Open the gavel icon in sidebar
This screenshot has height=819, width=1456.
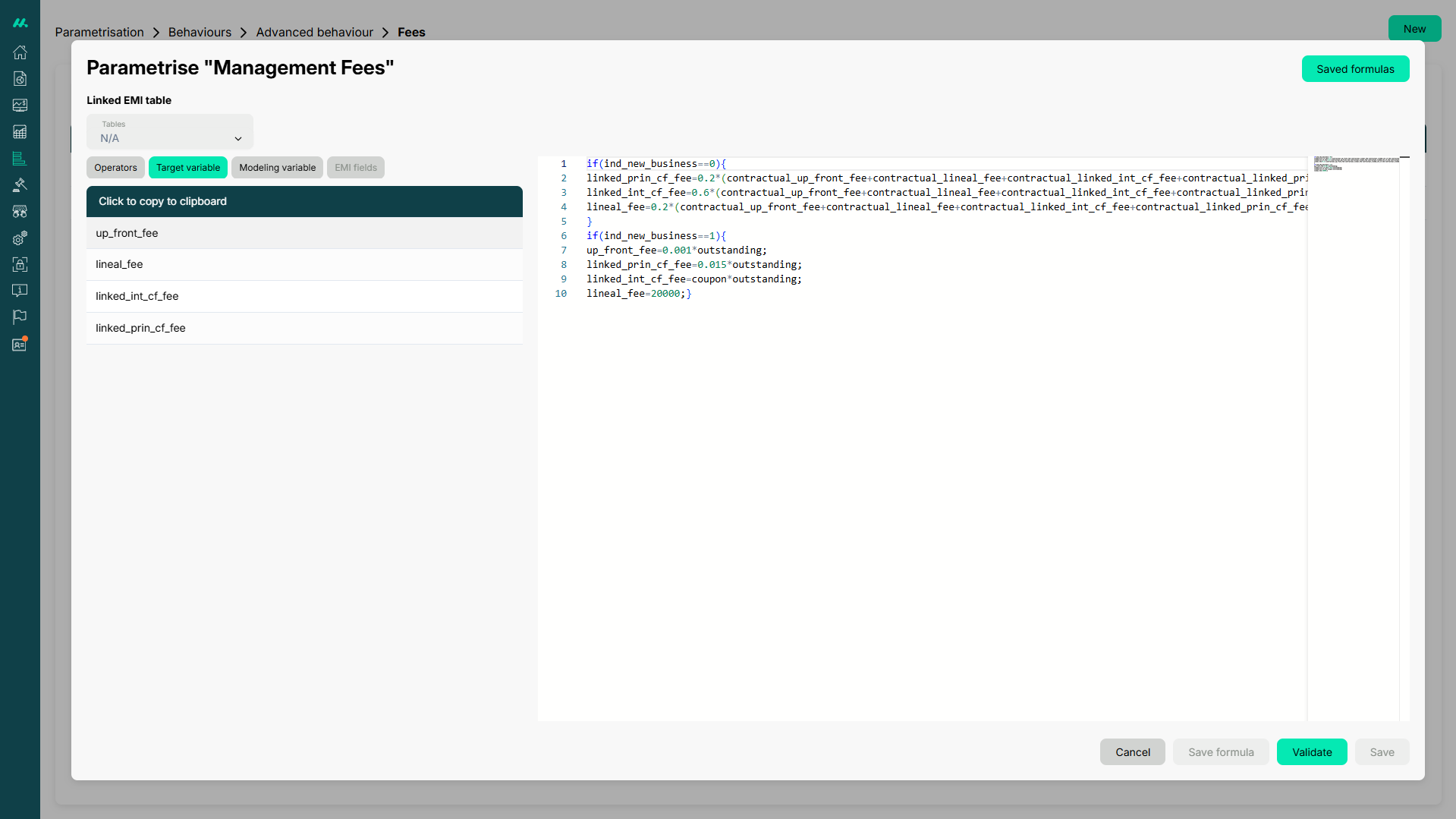pos(20,184)
